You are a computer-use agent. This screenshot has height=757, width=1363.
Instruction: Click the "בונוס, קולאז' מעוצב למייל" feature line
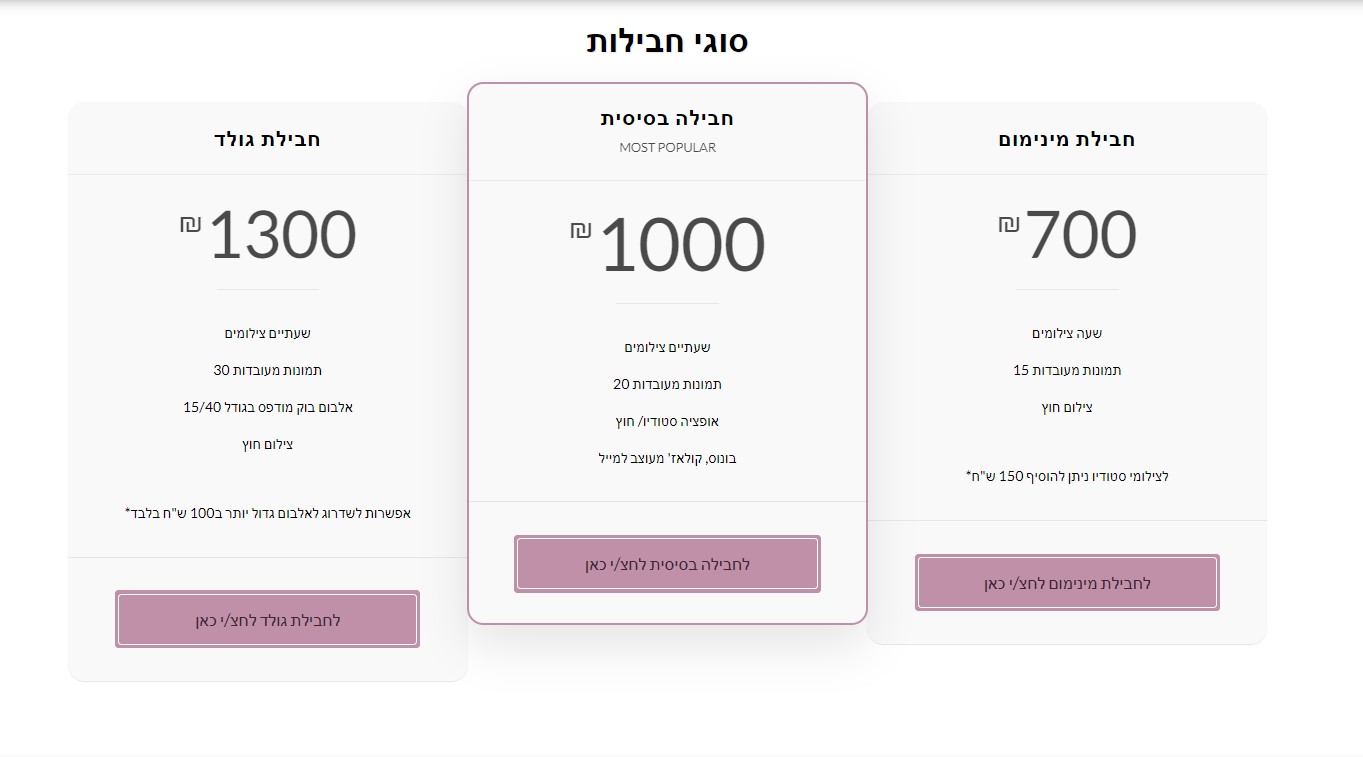pos(667,458)
